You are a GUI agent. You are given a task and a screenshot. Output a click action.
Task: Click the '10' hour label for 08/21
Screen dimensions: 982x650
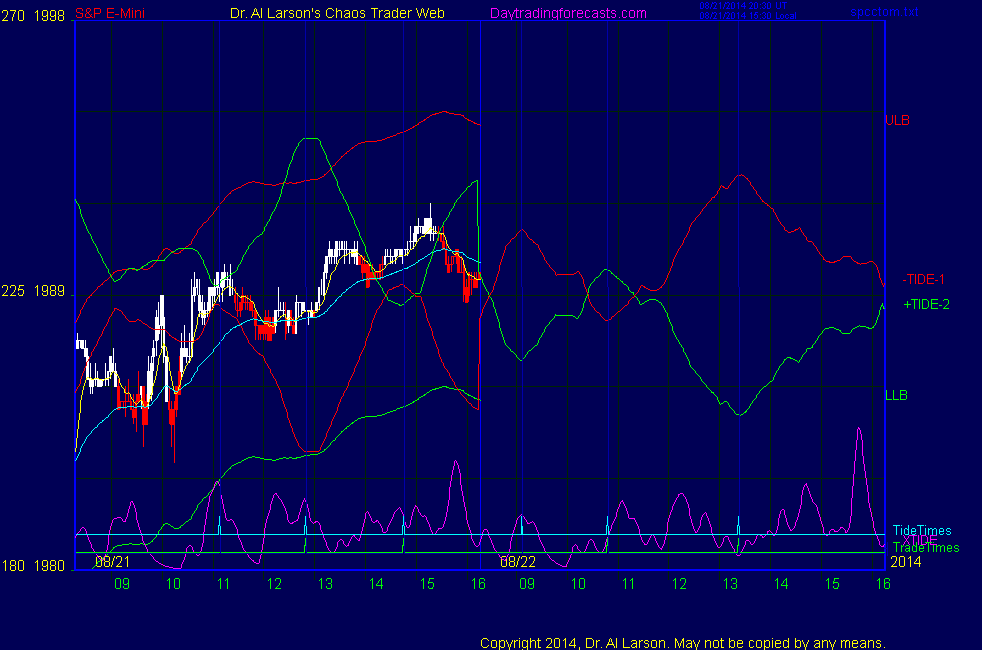(x=173, y=584)
